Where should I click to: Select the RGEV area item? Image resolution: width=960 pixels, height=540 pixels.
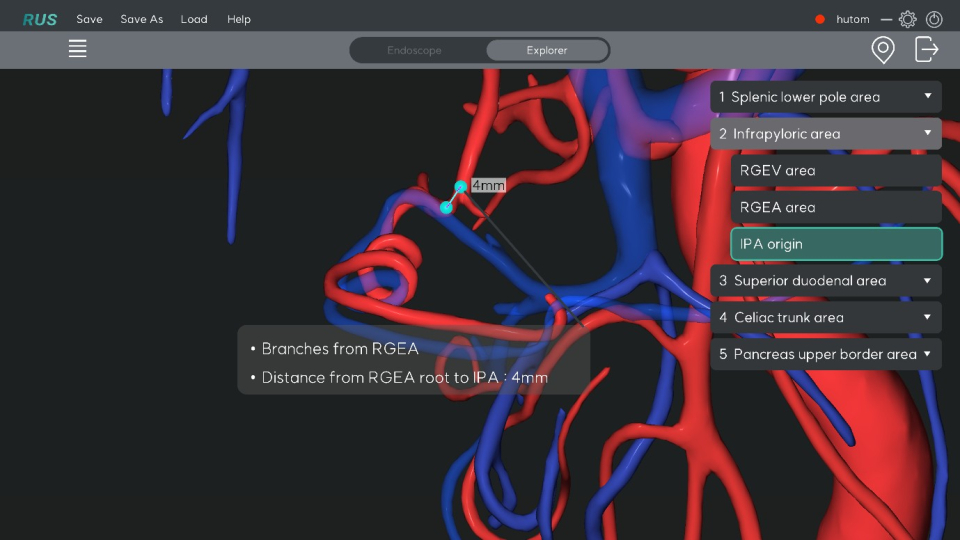coord(836,171)
